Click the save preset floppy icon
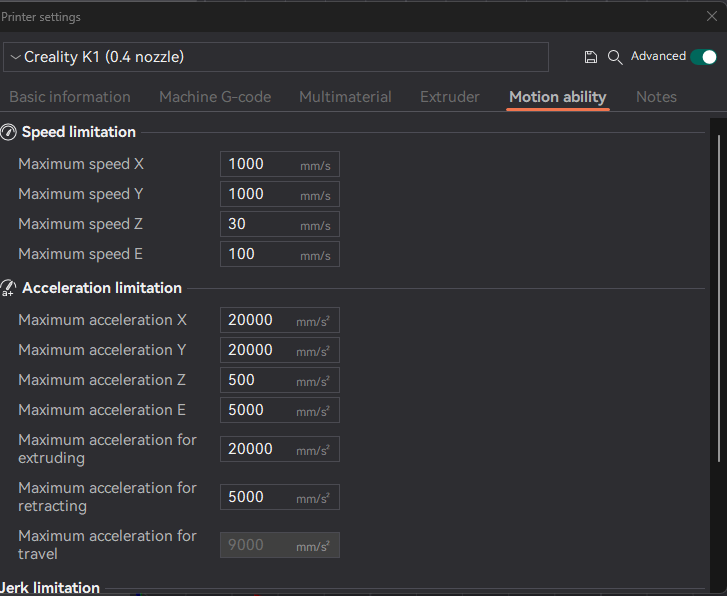 tap(591, 58)
